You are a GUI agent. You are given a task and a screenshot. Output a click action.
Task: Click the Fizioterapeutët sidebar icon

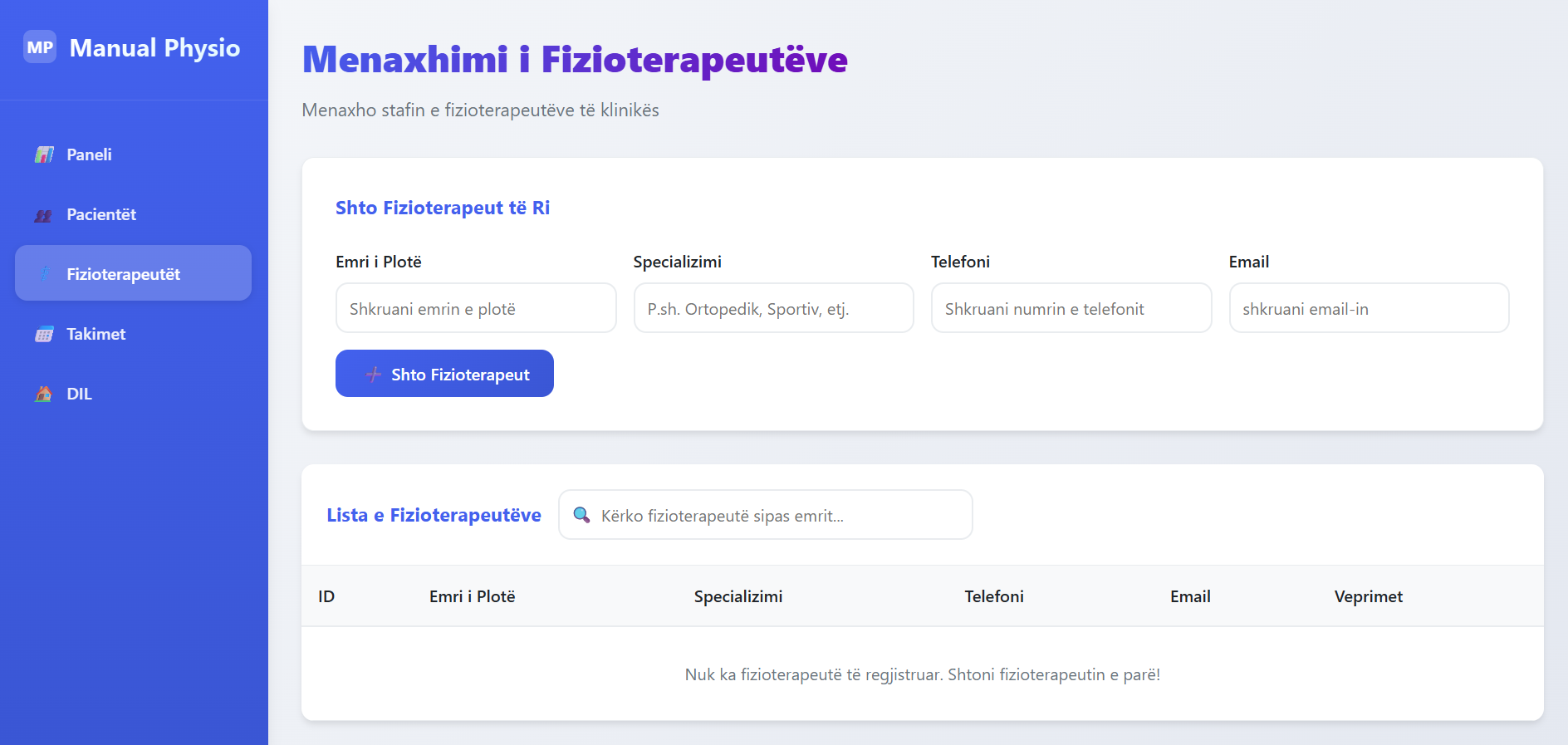pos(45,273)
